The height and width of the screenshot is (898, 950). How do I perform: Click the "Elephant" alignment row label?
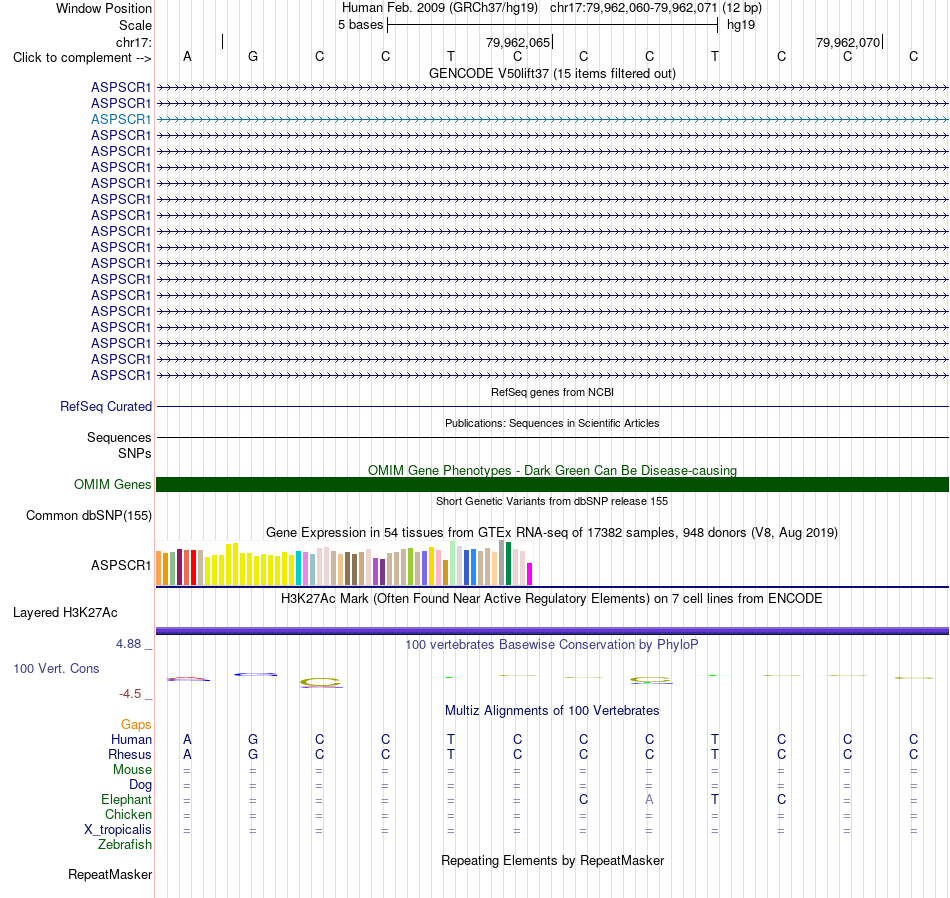coord(127,800)
